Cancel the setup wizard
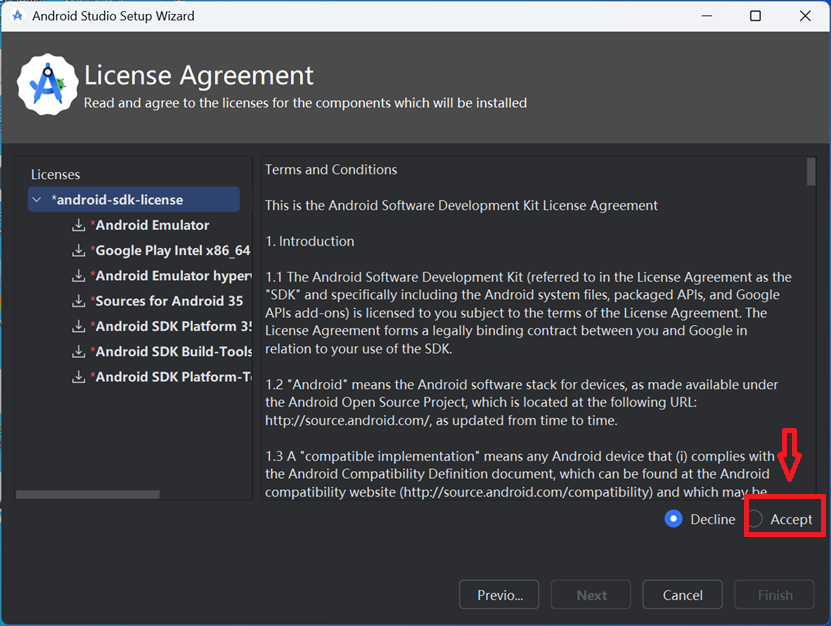 (x=683, y=595)
